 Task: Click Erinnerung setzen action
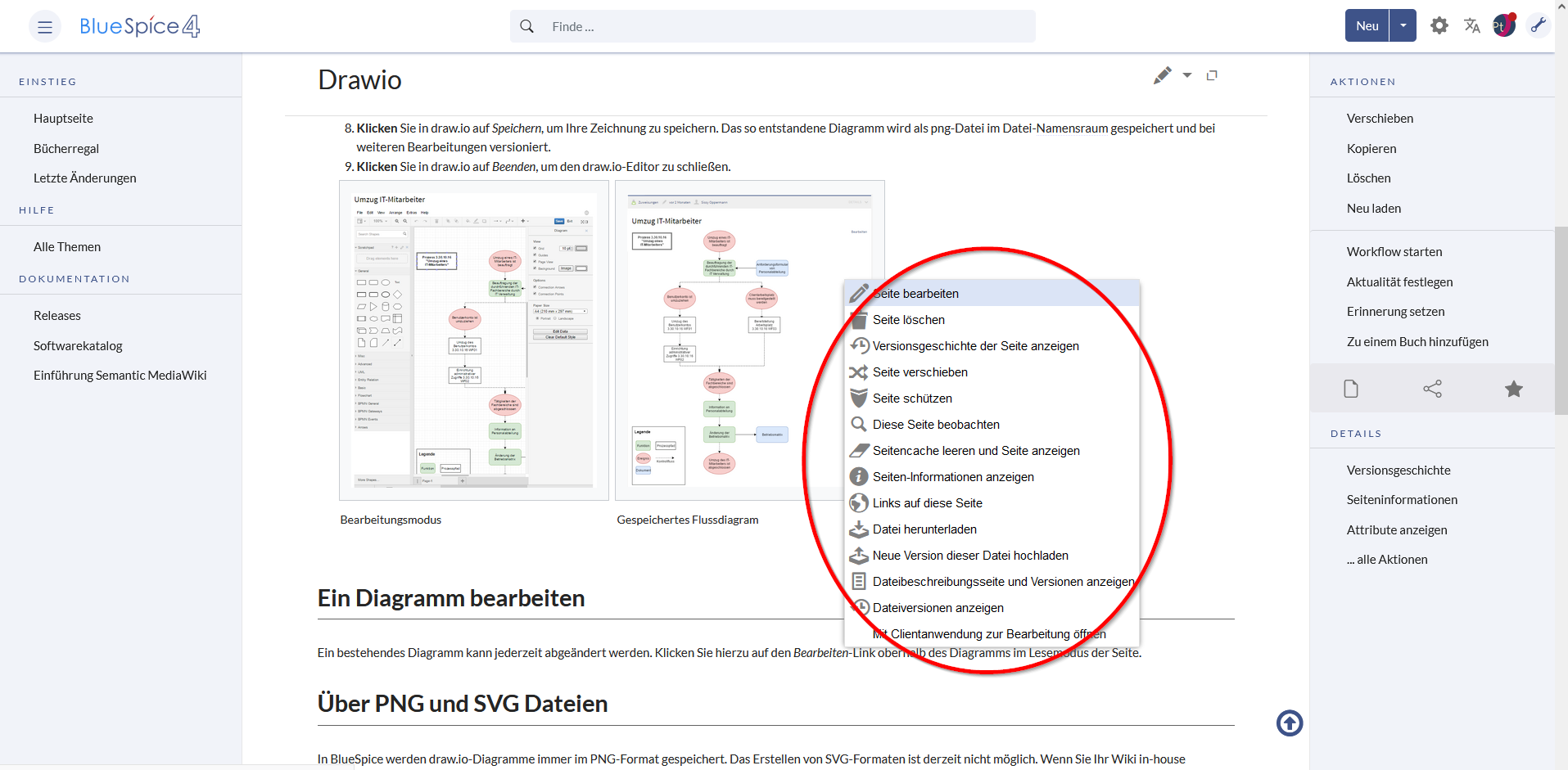pos(1396,312)
